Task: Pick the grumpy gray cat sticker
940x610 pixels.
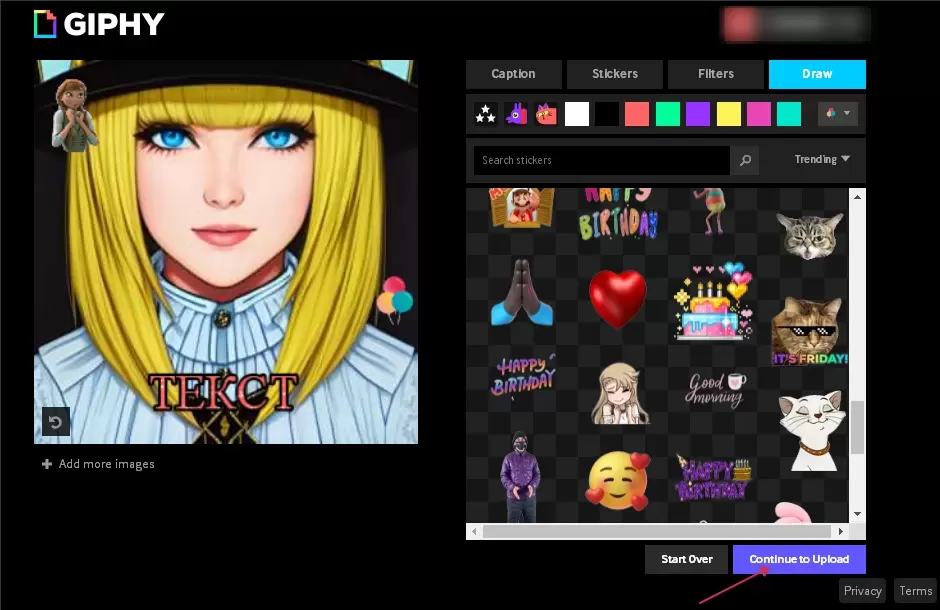Action: 810,235
